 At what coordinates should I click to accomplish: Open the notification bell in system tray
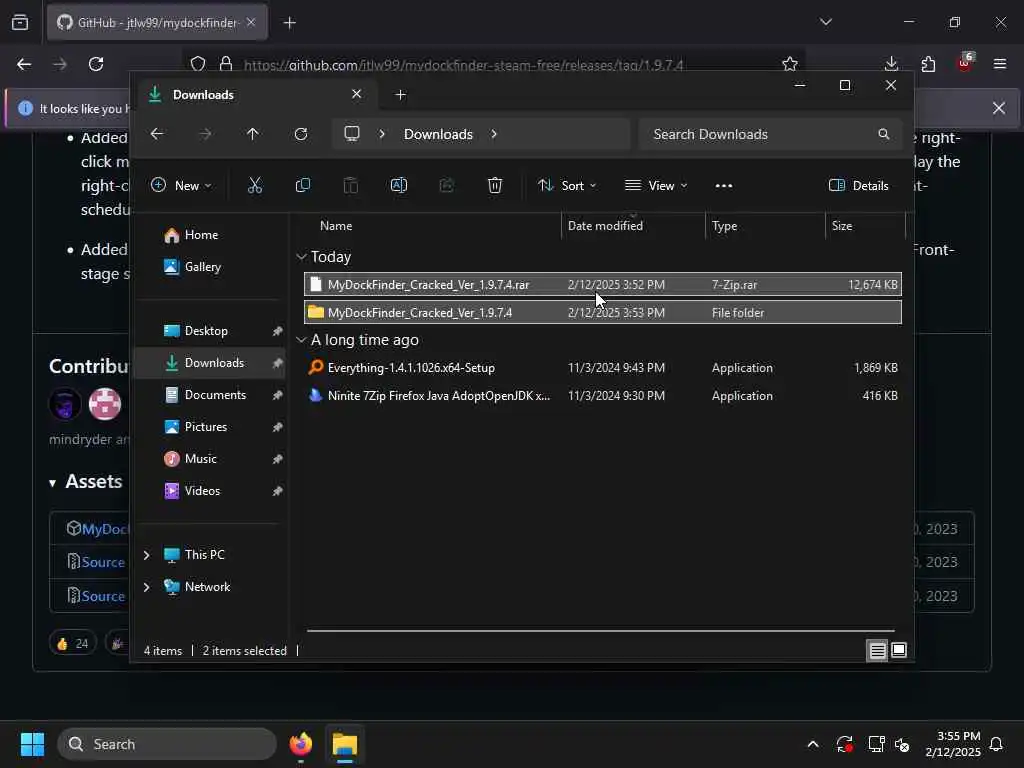coord(997,744)
